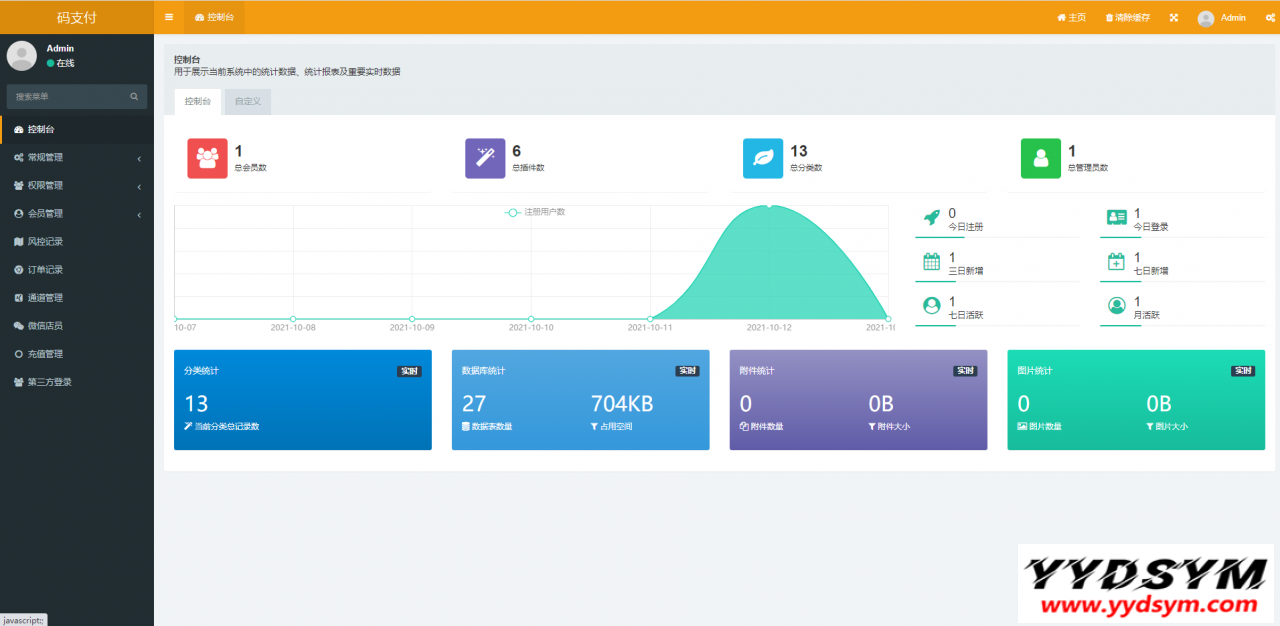Click the red 总会员数 members icon
The height and width of the screenshot is (626, 1280).
click(x=207, y=158)
